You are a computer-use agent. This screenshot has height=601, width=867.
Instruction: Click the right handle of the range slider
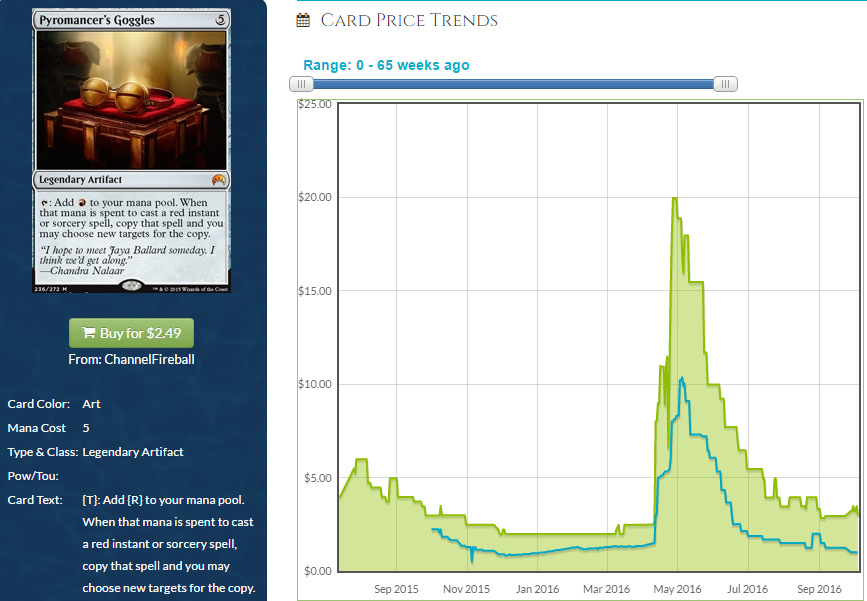[x=725, y=84]
